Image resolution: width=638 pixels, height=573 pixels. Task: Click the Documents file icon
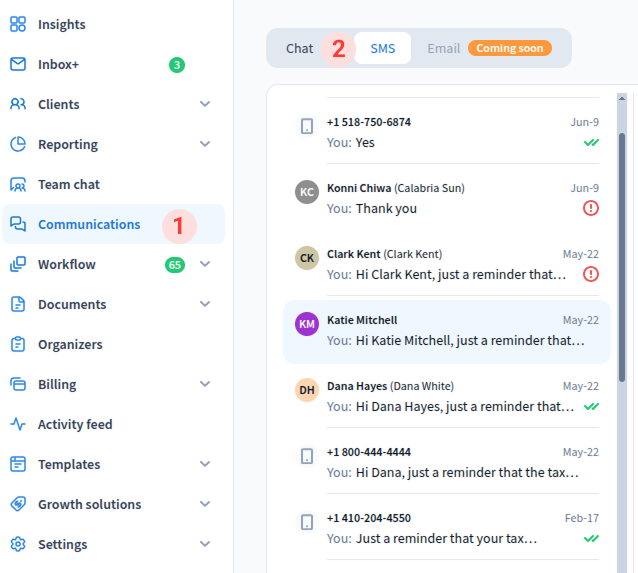pyautogui.click(x=18, y=304)
